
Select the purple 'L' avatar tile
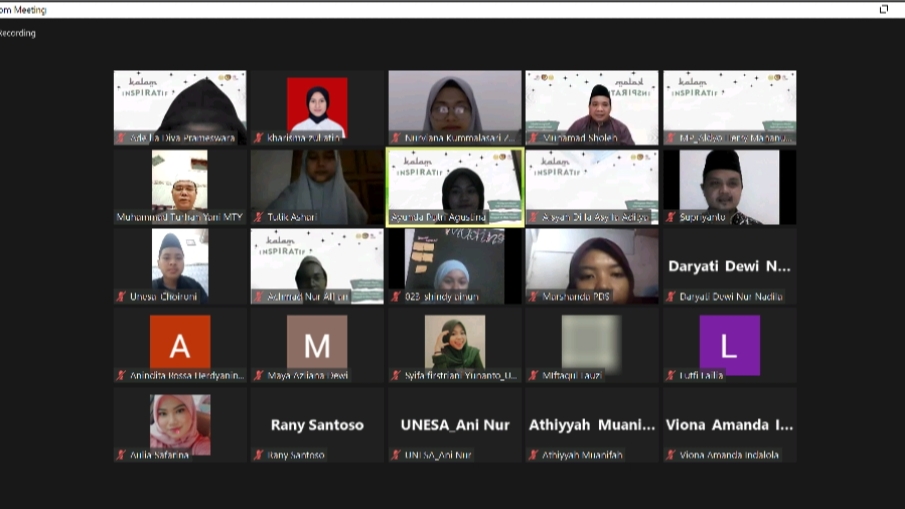pyautogui.click(x=729, y=343)
